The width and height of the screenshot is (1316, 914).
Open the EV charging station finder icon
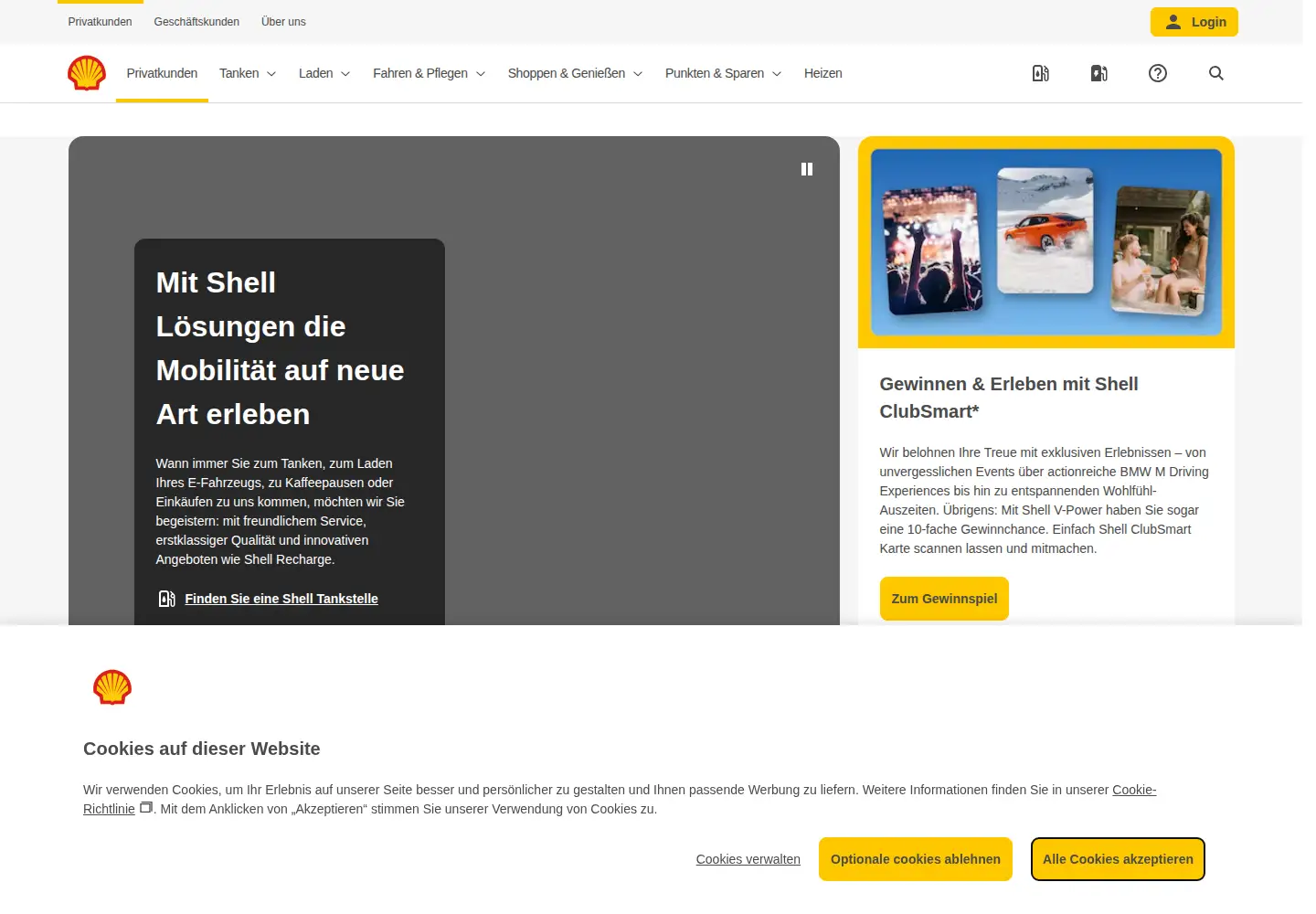pos(1099,73)
